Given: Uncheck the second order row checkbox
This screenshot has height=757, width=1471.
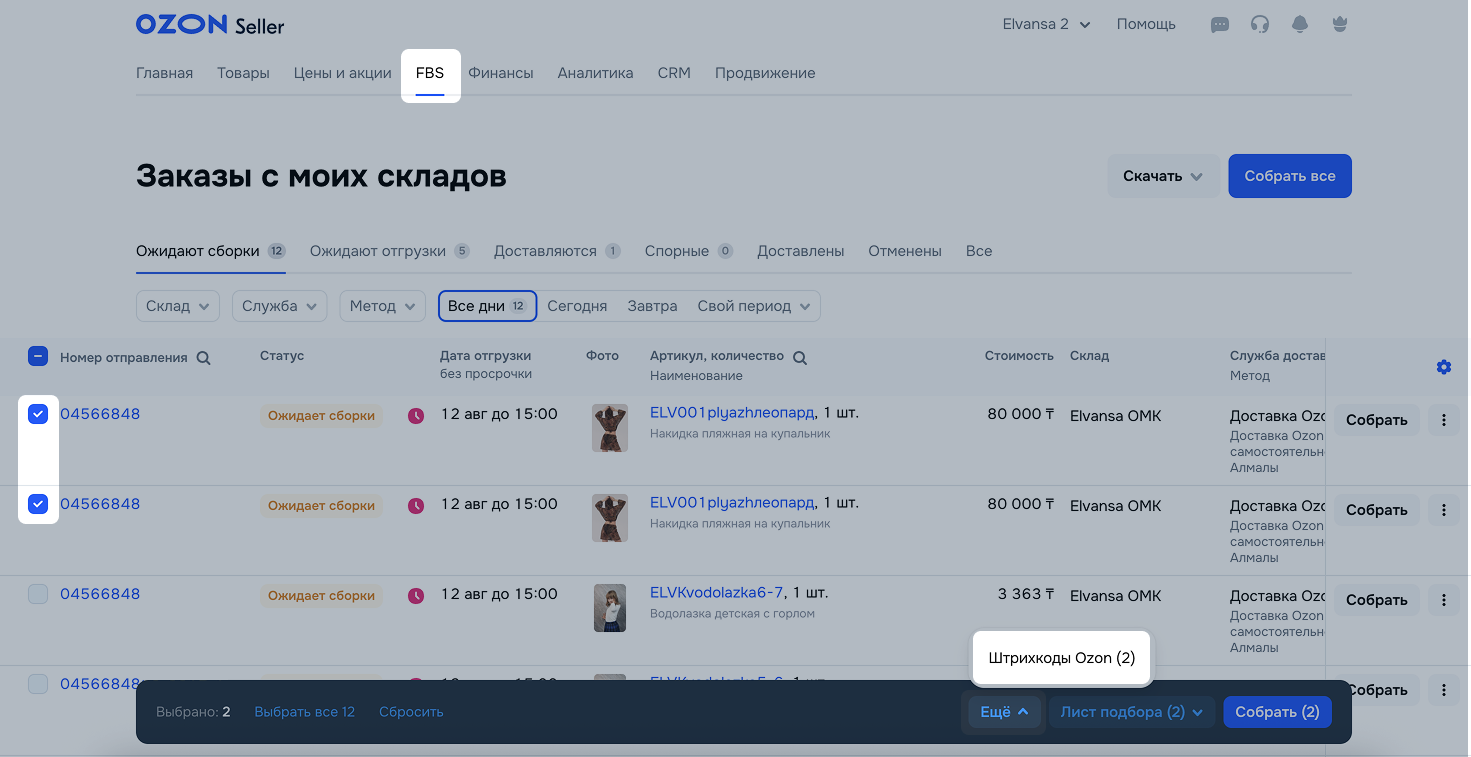Looking at the screenshot, I should coord(38,504).
